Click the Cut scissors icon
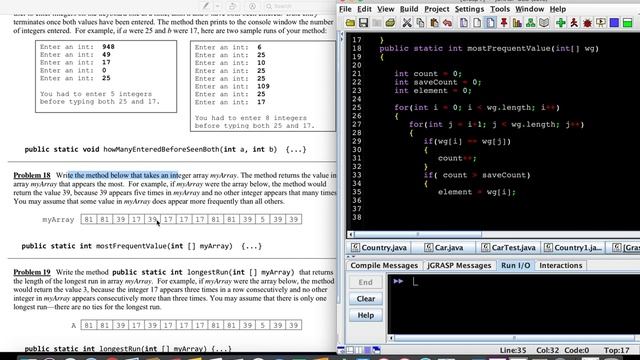 pos(407,23)
